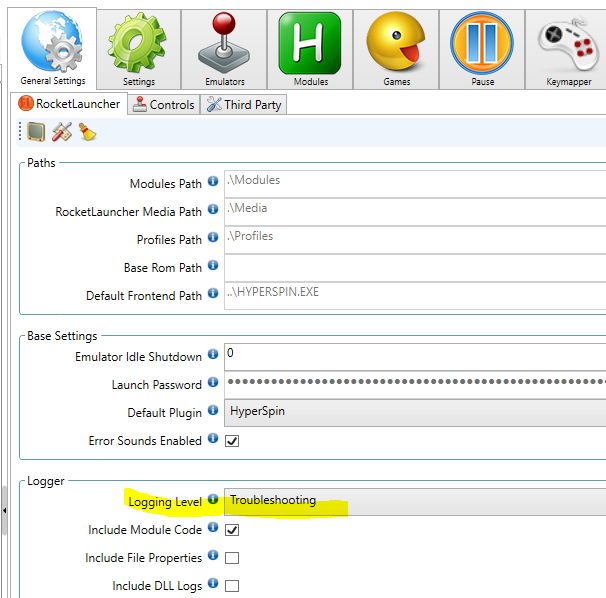Viewport: 606px width, 598px height.
Task: Click the broom cleanup toolbar icon
Action: [x=87, y=132]
